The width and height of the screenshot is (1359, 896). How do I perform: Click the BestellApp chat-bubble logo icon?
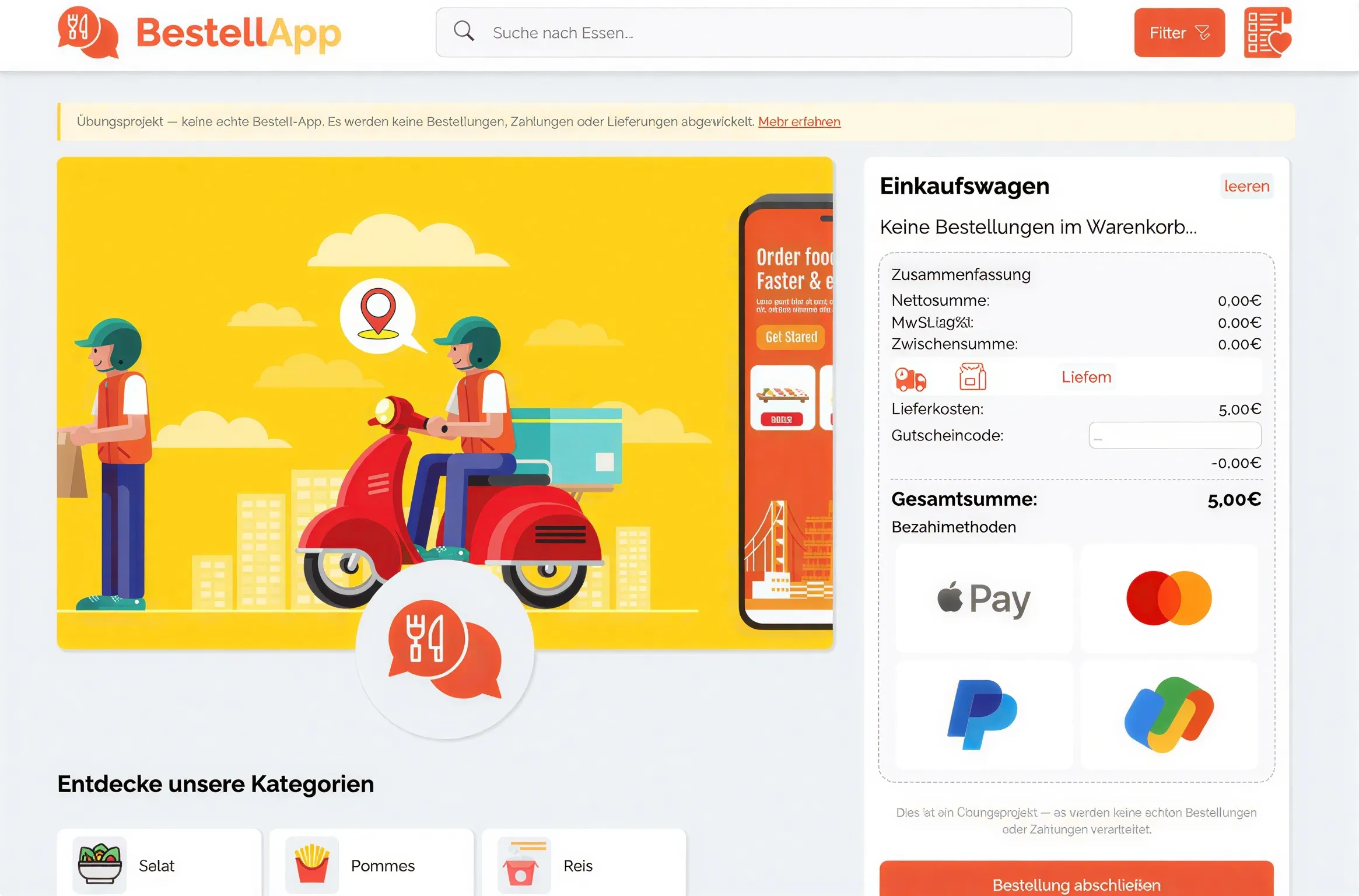point(88,32)
